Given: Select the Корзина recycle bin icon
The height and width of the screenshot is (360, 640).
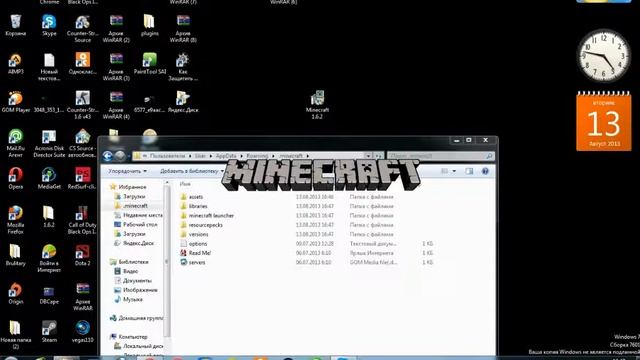Looking at the screenshot, I should coord(16,25).
